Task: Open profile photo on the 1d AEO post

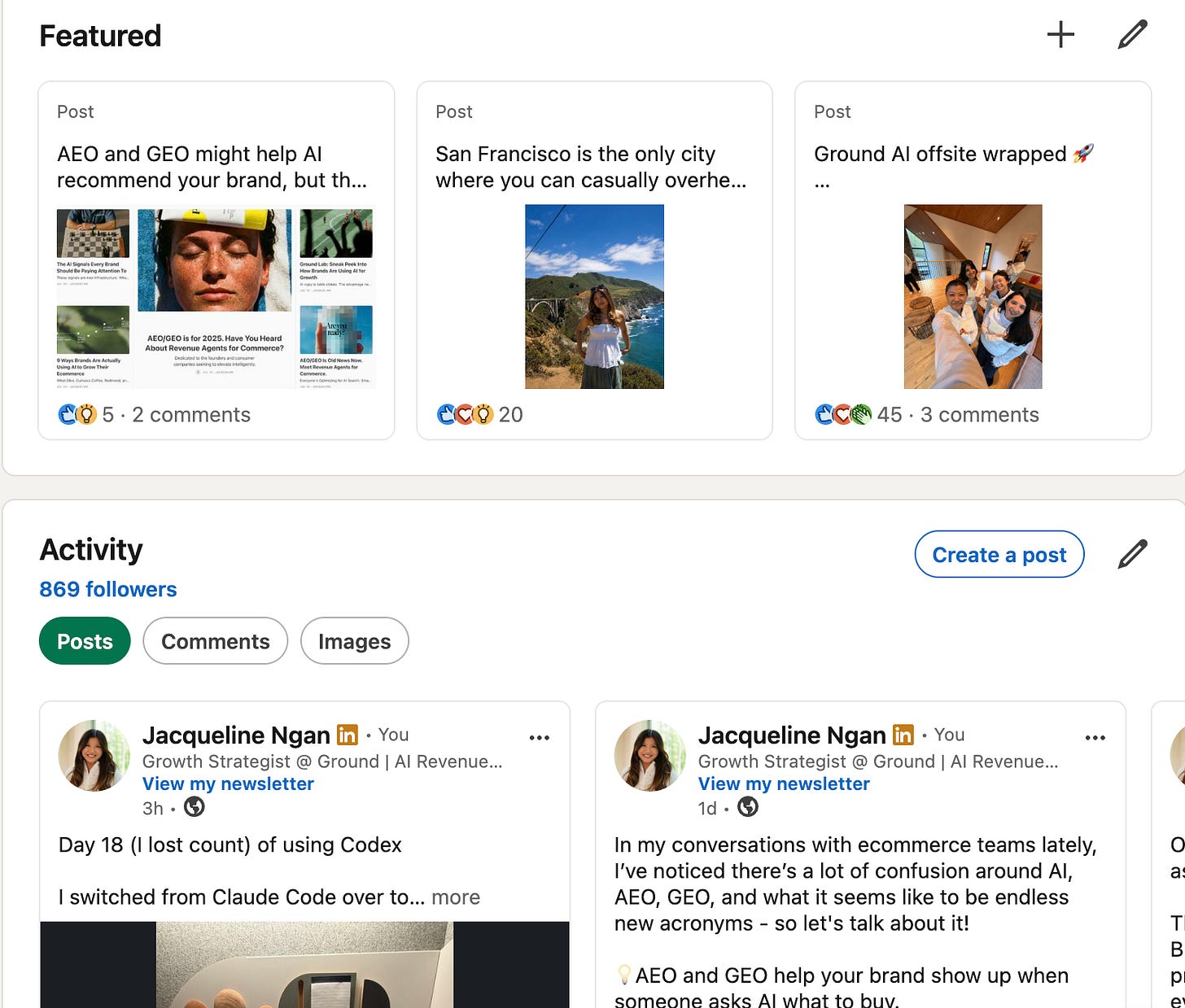Action: [650, 756]
